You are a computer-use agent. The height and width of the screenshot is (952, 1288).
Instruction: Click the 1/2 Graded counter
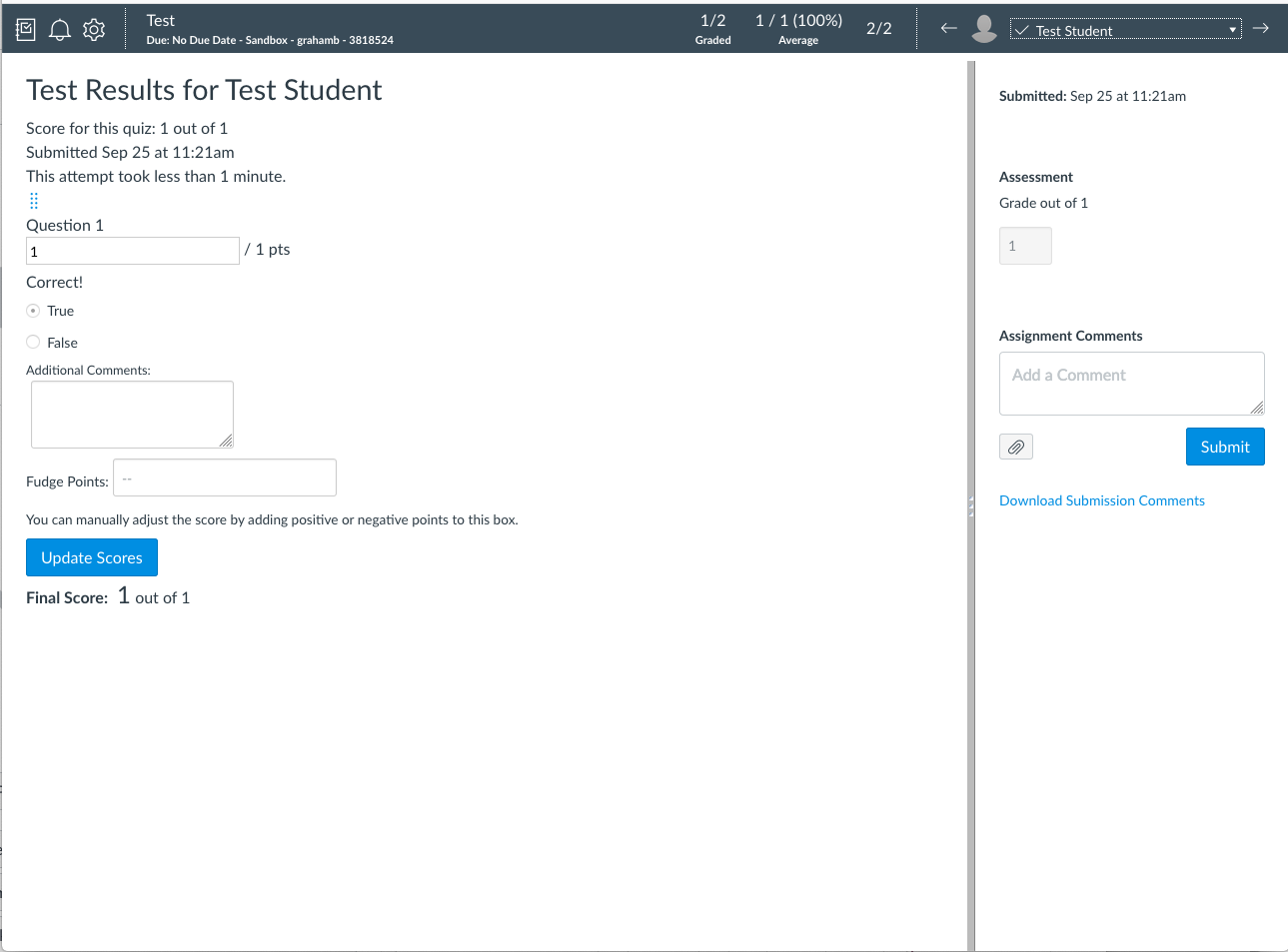(x=713, y=29)
